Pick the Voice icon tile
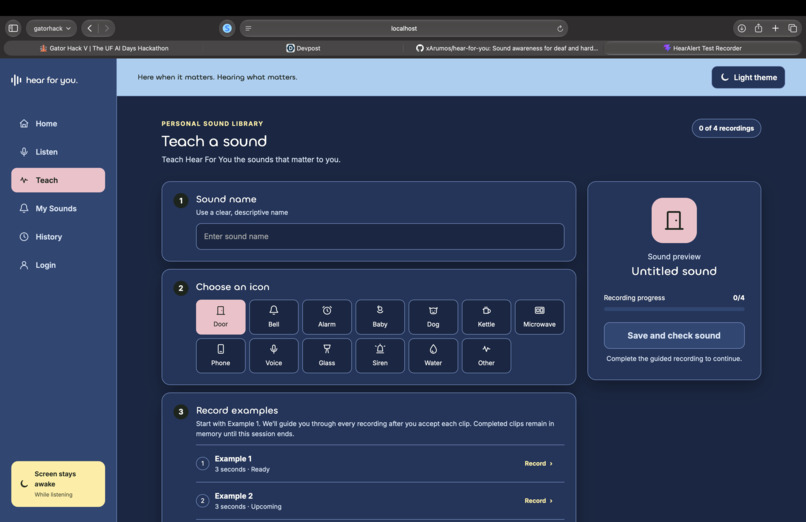 (x=273, y=356)
